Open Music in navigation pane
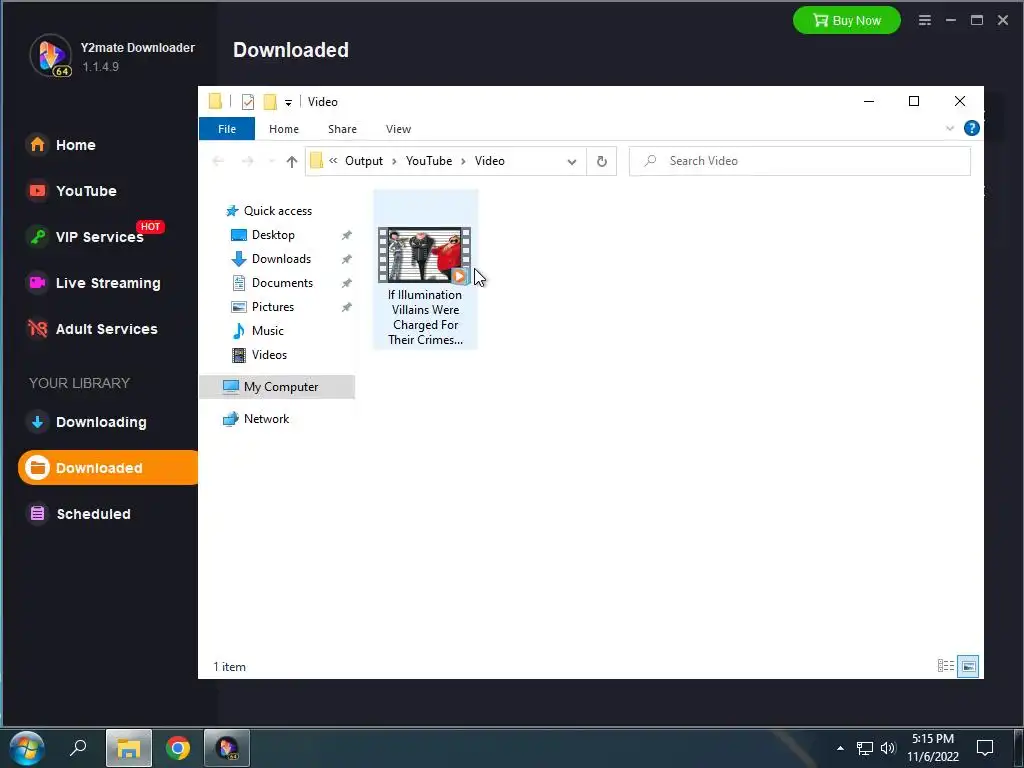The width and height of the screenshot is (1024, 768). 268,330
